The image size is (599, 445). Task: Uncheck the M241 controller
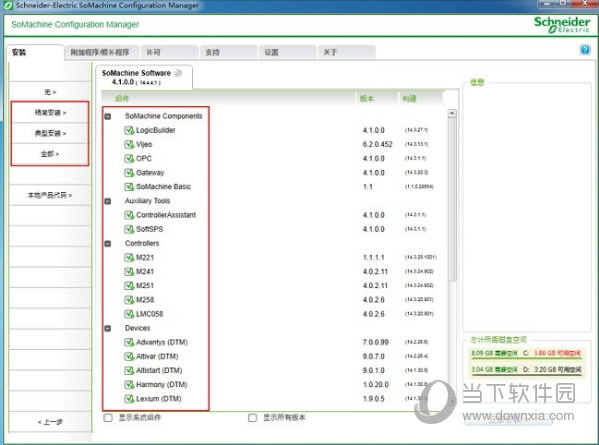click(129, 272)
